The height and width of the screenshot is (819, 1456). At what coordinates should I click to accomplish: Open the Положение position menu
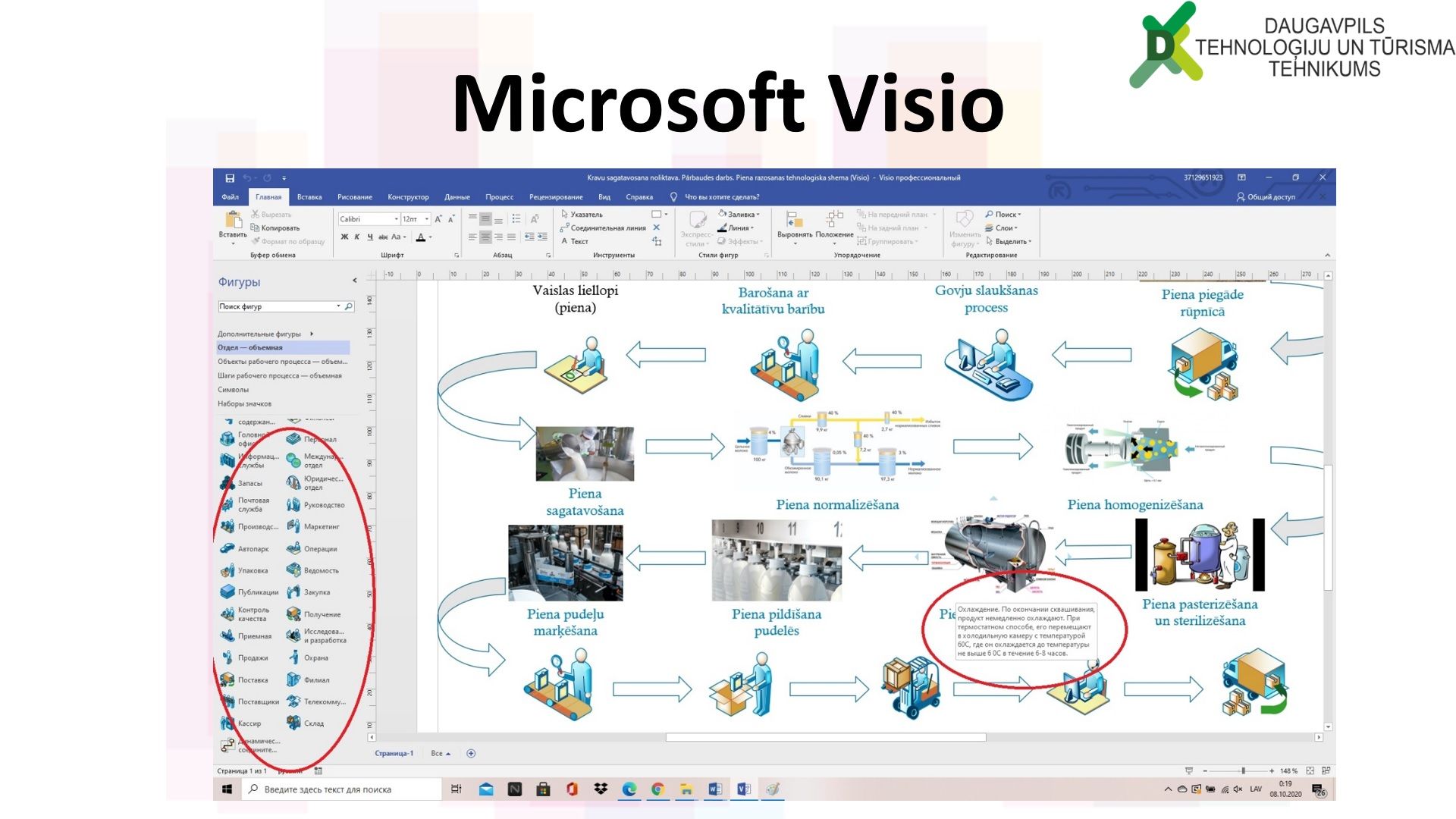834,227
